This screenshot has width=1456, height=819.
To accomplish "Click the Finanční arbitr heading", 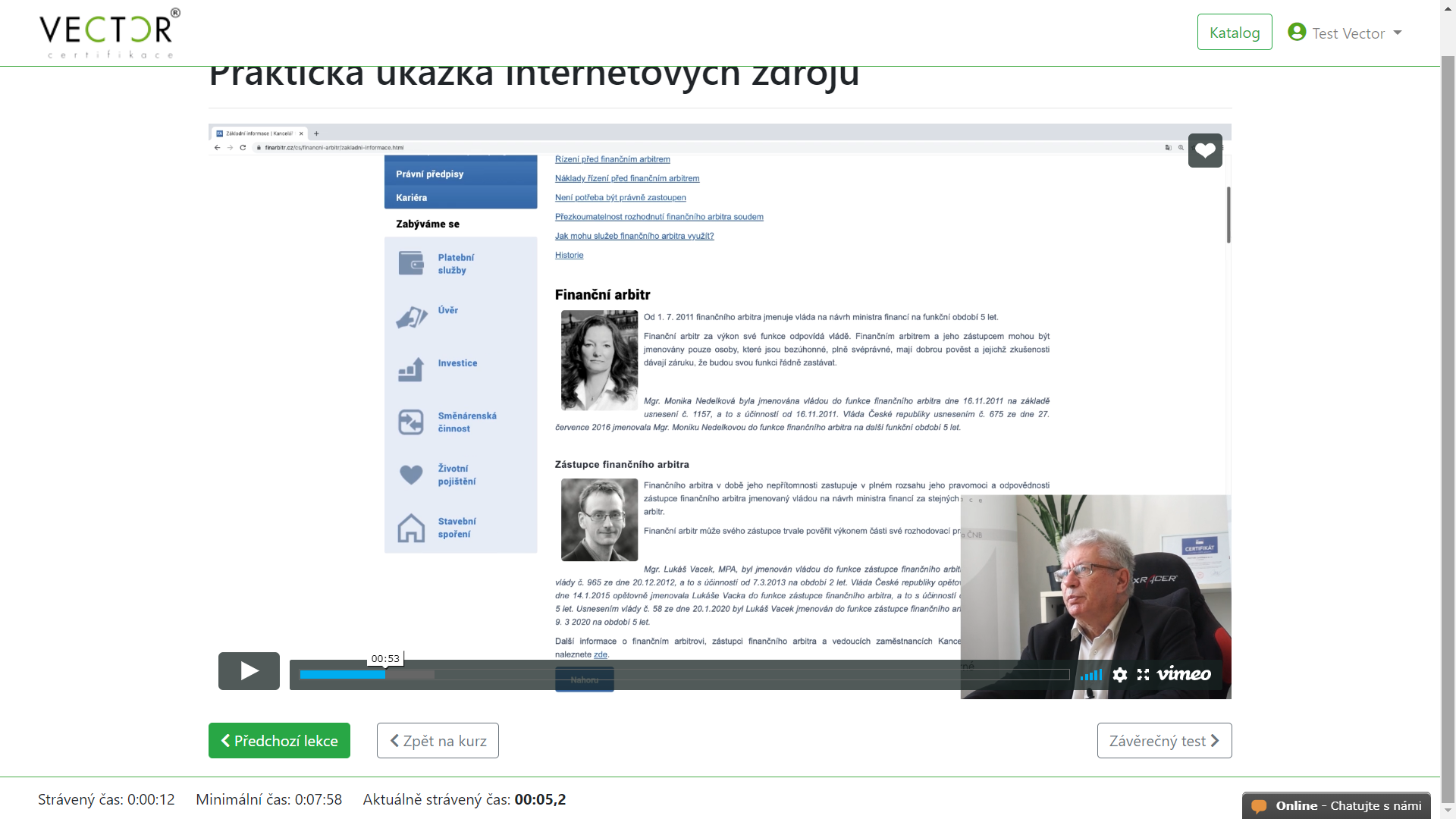I will pos(602,294).
